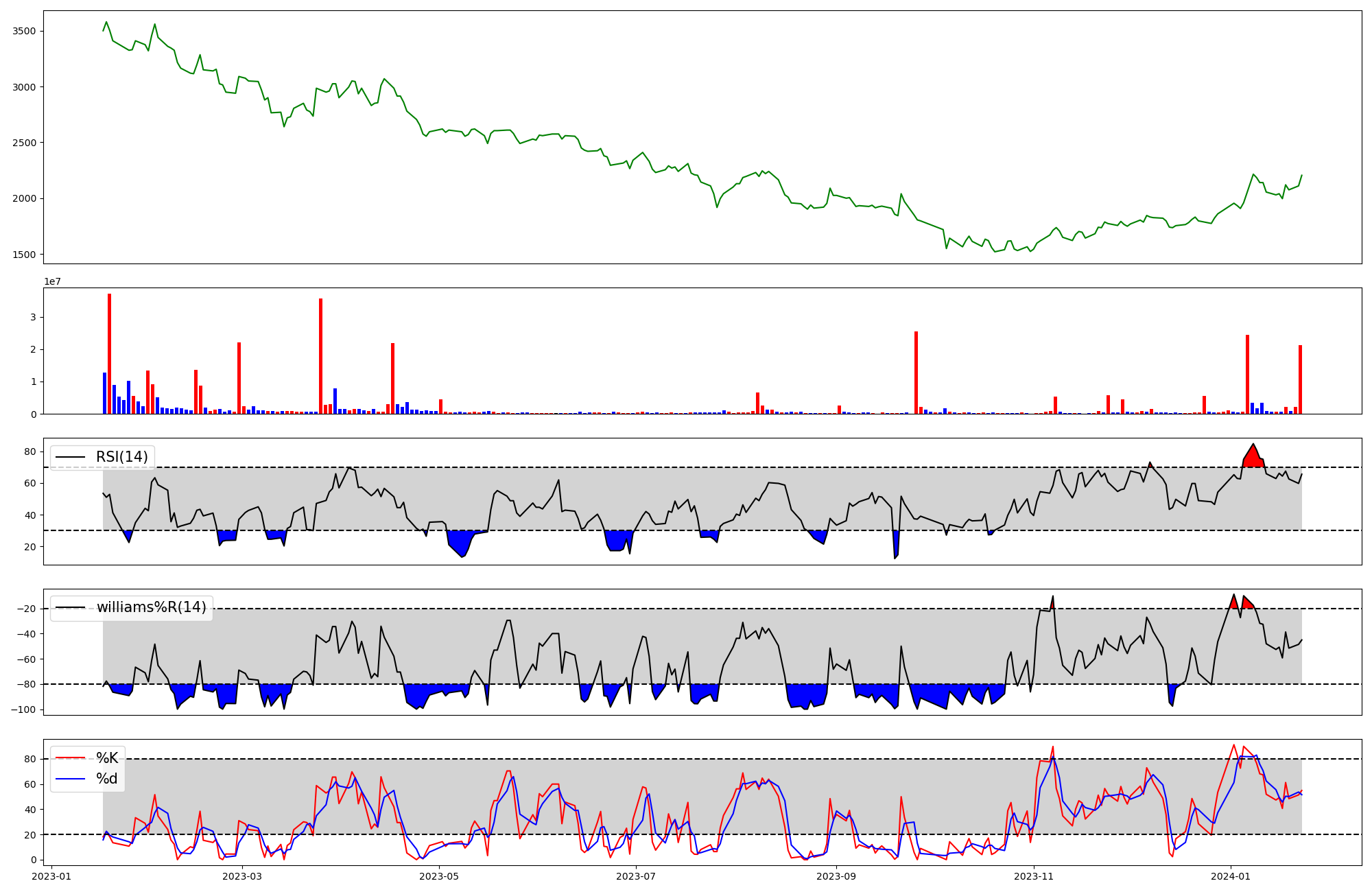The height and width of the screenshot is (892, 1372).
Task: Pick the 2023-07 date label
Action: [x=636, y=876]
